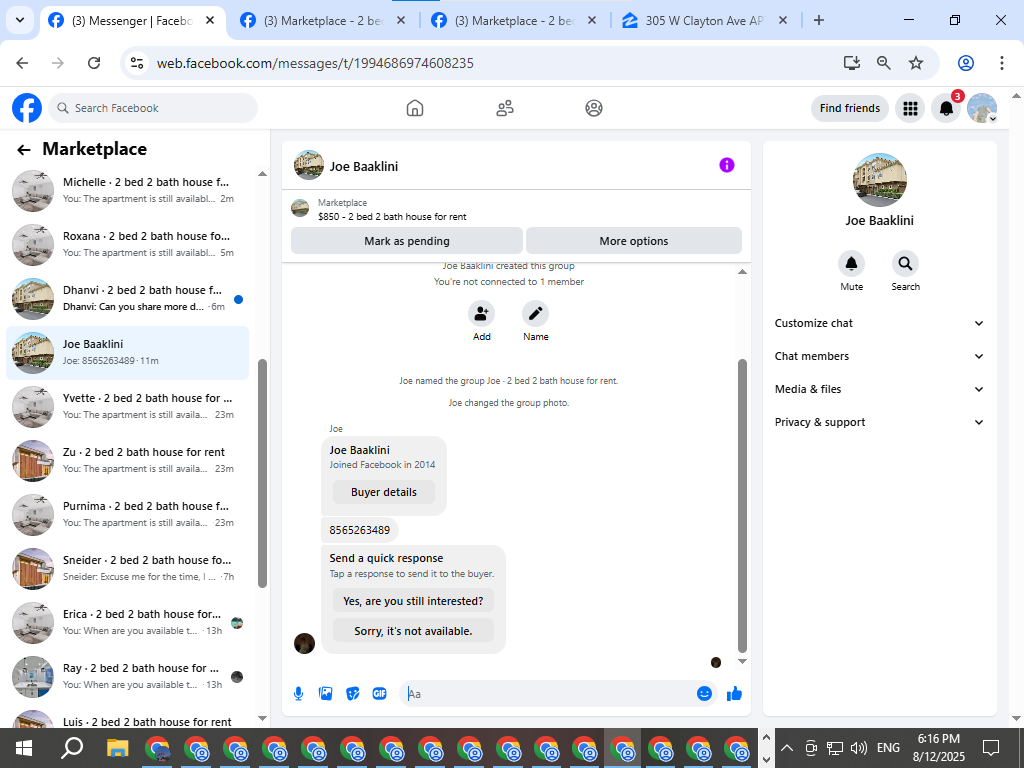Open Ray's marketplace conversation

click(x=127, y=677)
